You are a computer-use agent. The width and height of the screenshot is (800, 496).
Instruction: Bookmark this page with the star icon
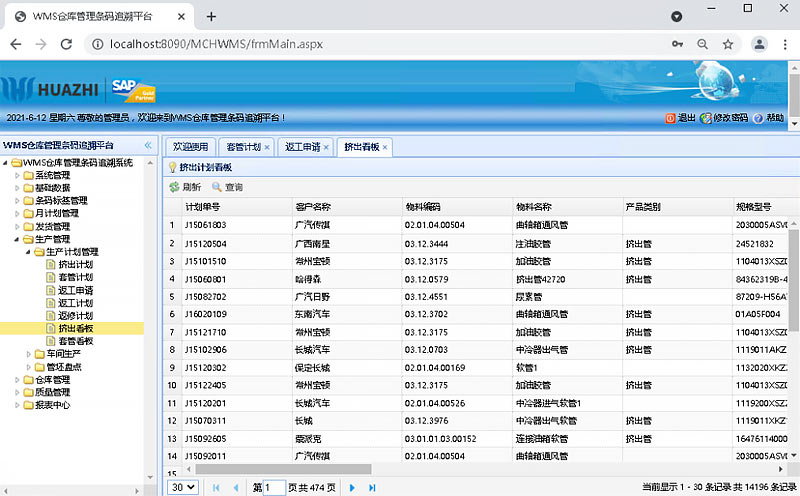(728, 44)
